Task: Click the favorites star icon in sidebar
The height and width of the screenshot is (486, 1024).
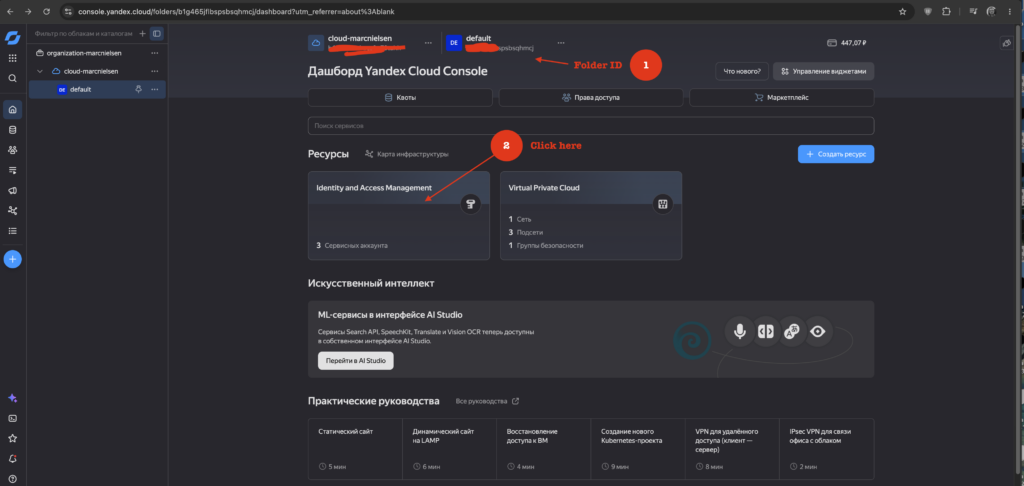Action: click(12, 438)
